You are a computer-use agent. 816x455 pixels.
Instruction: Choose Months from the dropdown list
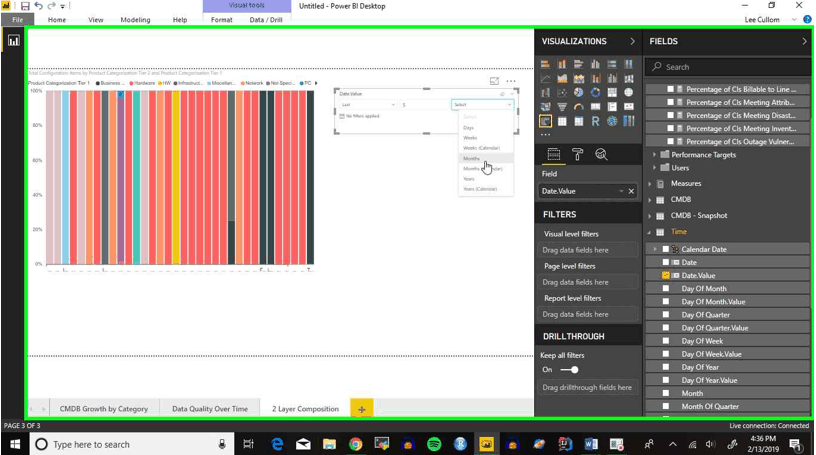[x=486, y=158]
